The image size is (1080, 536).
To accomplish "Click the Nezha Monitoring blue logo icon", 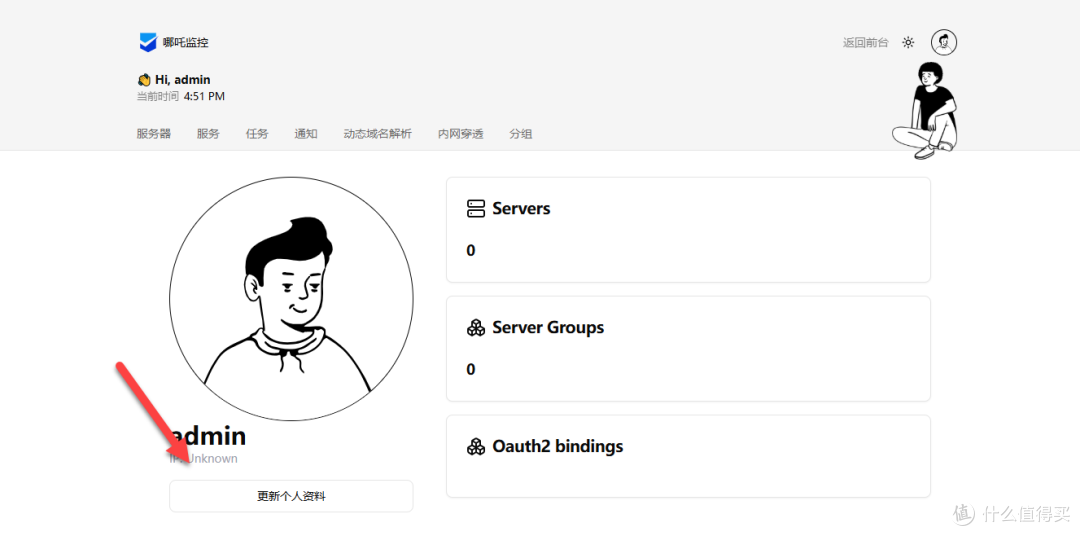I will coord(147,42).
